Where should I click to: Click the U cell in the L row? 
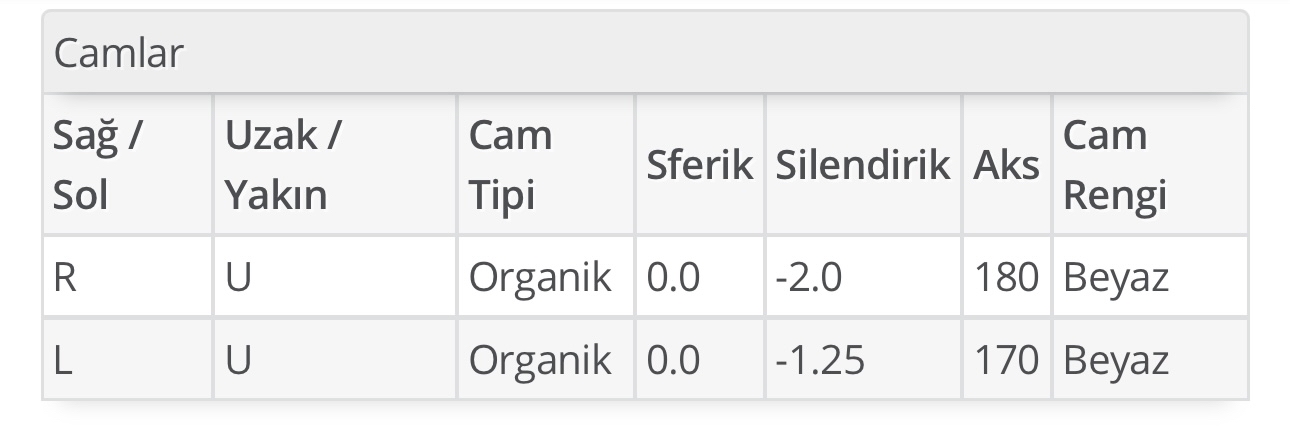tap(237, 359)
